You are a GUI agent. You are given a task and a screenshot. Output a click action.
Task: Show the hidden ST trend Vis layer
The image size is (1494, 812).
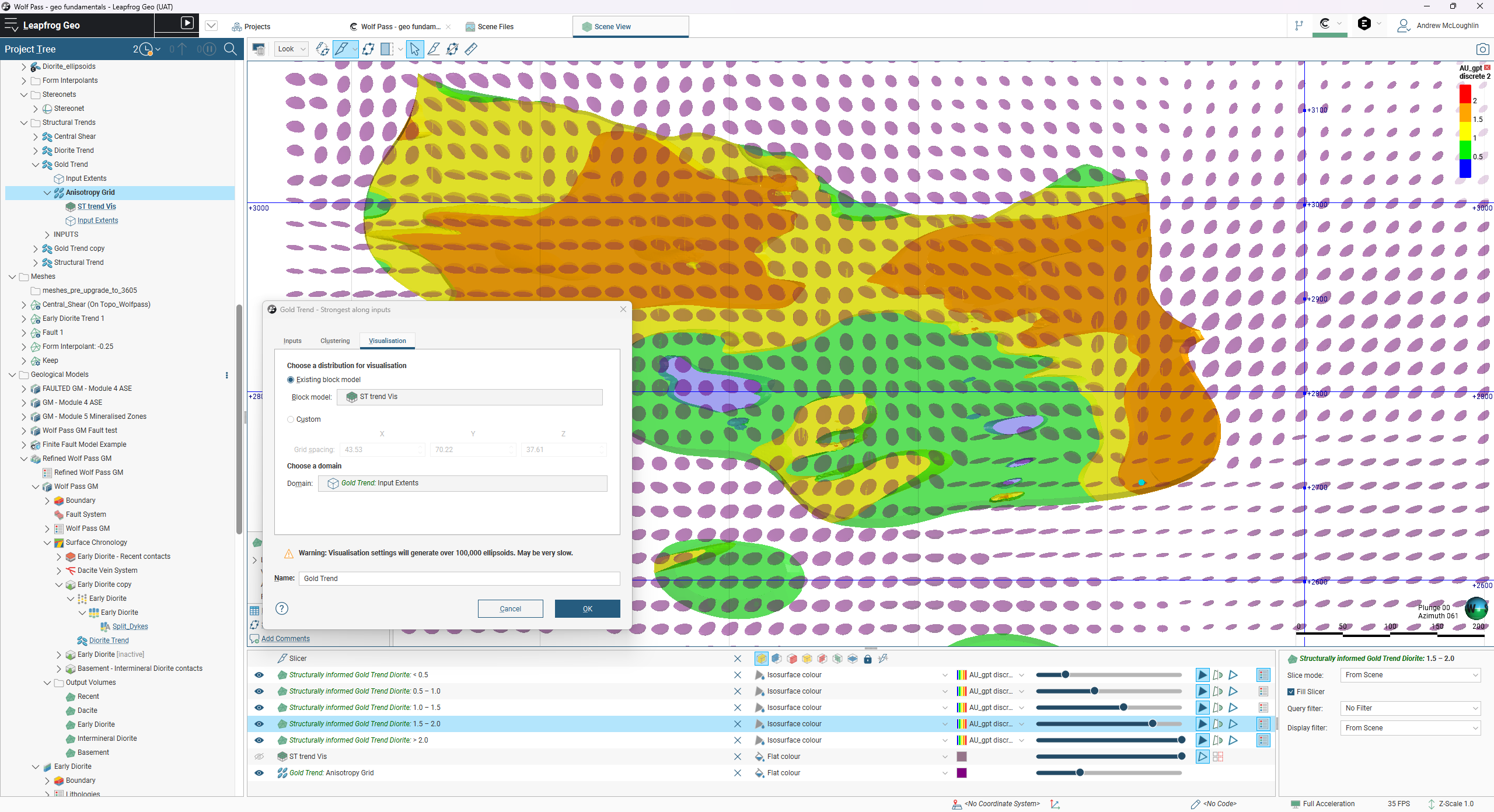(x=259, y=757)
